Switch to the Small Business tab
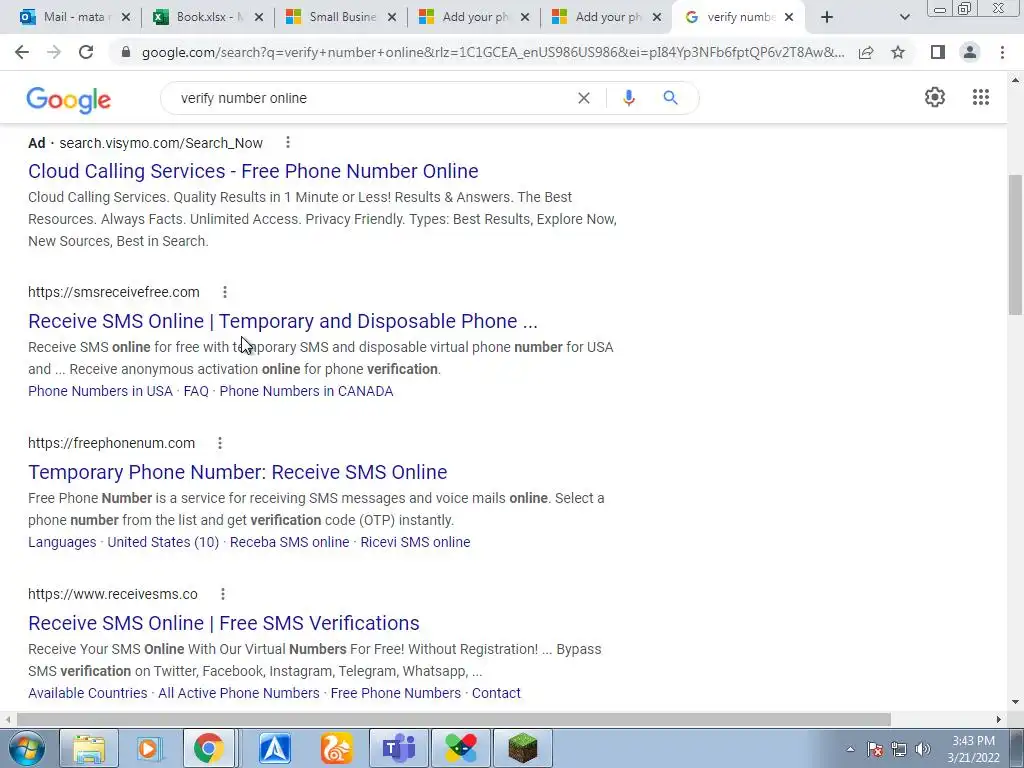This screenshot has height=768, width=1024. coord(343,17)
